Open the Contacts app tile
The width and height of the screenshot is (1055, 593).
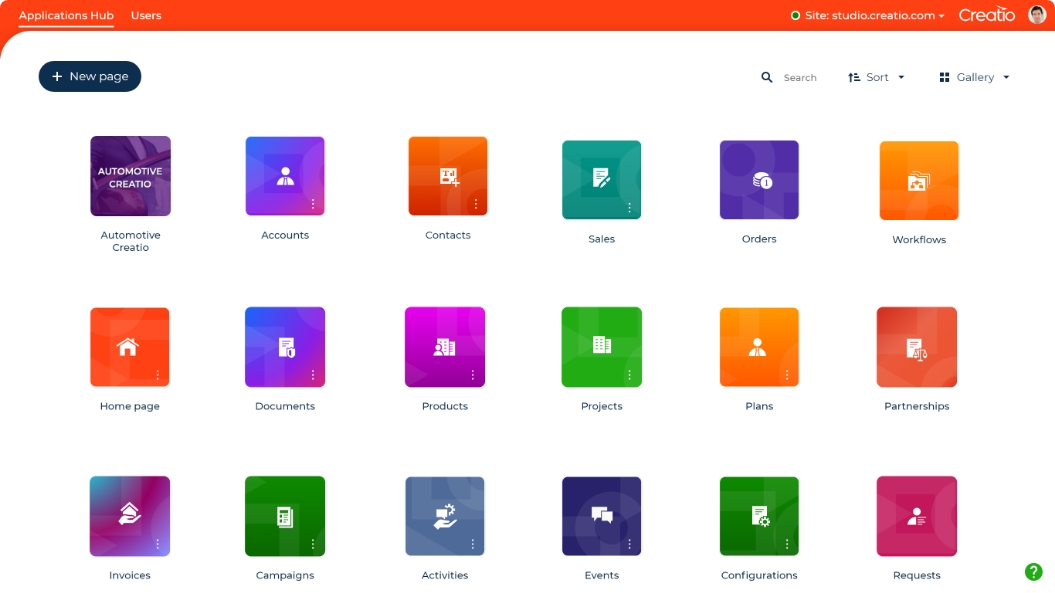pyautogui.click(x=447, y=176)
